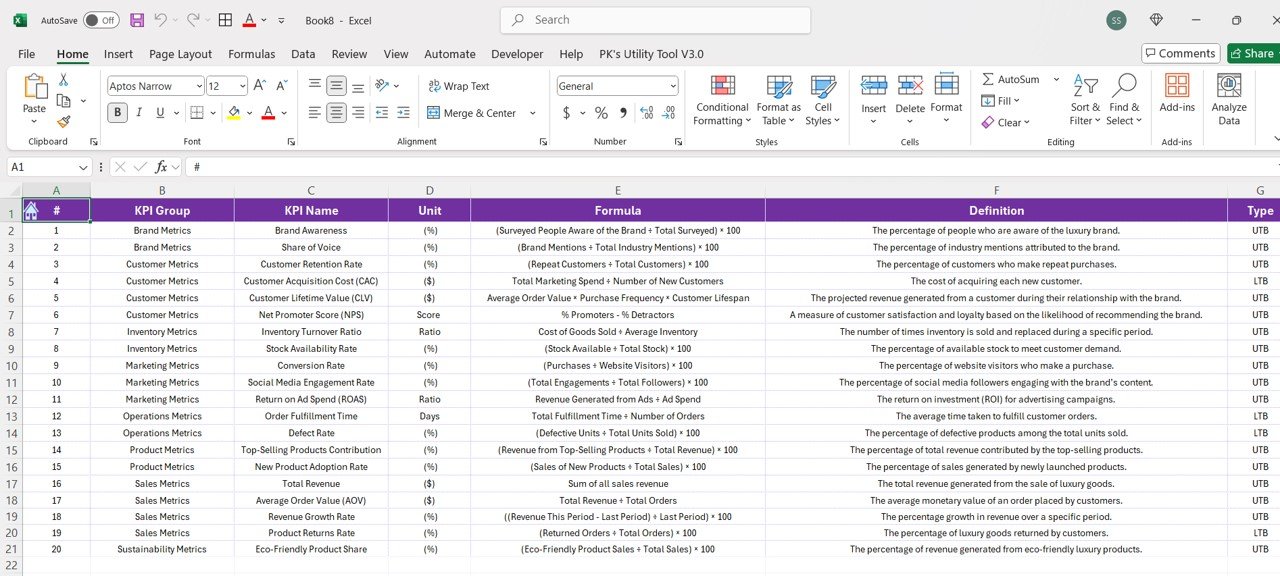The image size is (1280, 576).
Task: Click the Cut scissors icon
Action: pos(63,80)
